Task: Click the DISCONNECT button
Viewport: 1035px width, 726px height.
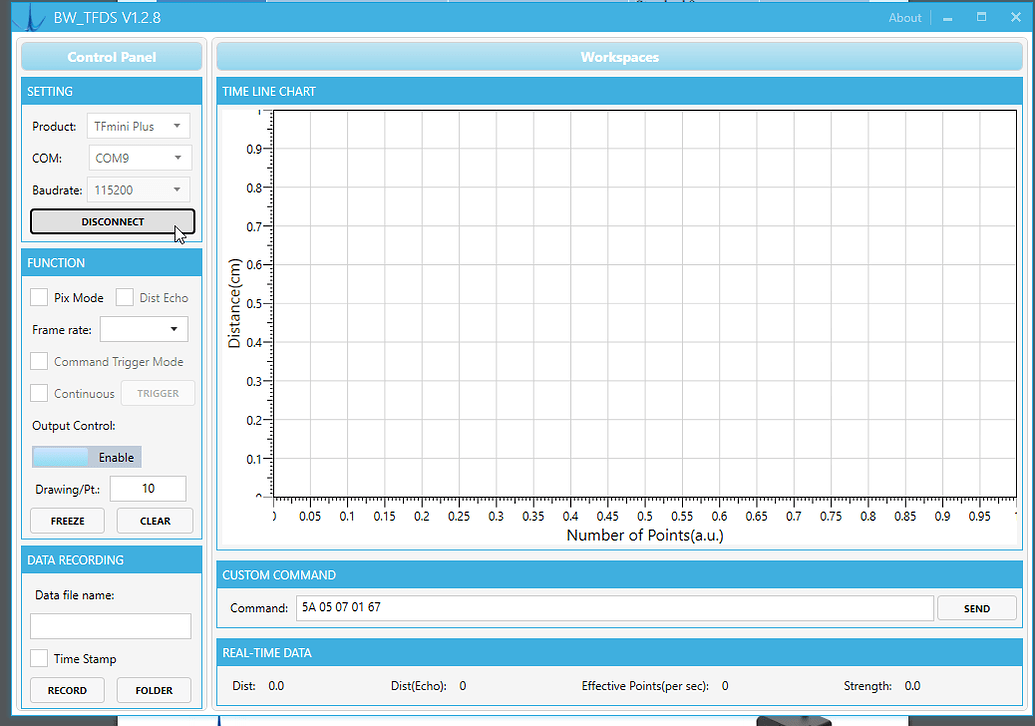Action: click(111, 221)
